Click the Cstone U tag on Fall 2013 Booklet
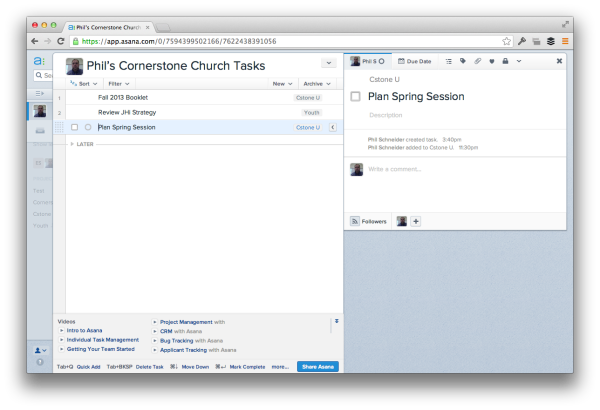 coord(308,98)
